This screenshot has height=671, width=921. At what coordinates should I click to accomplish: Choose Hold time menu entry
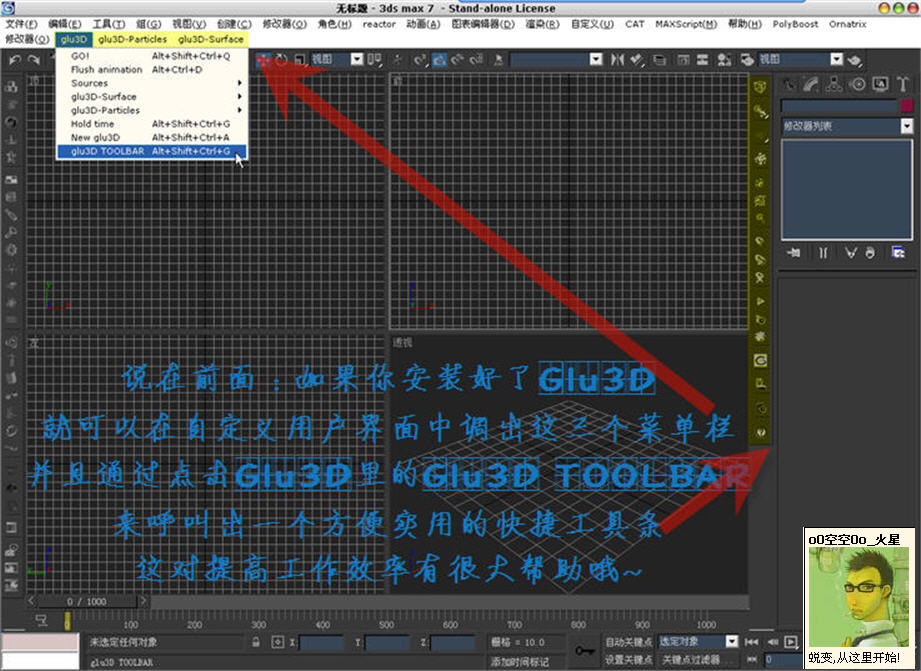click(x=152, y=123)
